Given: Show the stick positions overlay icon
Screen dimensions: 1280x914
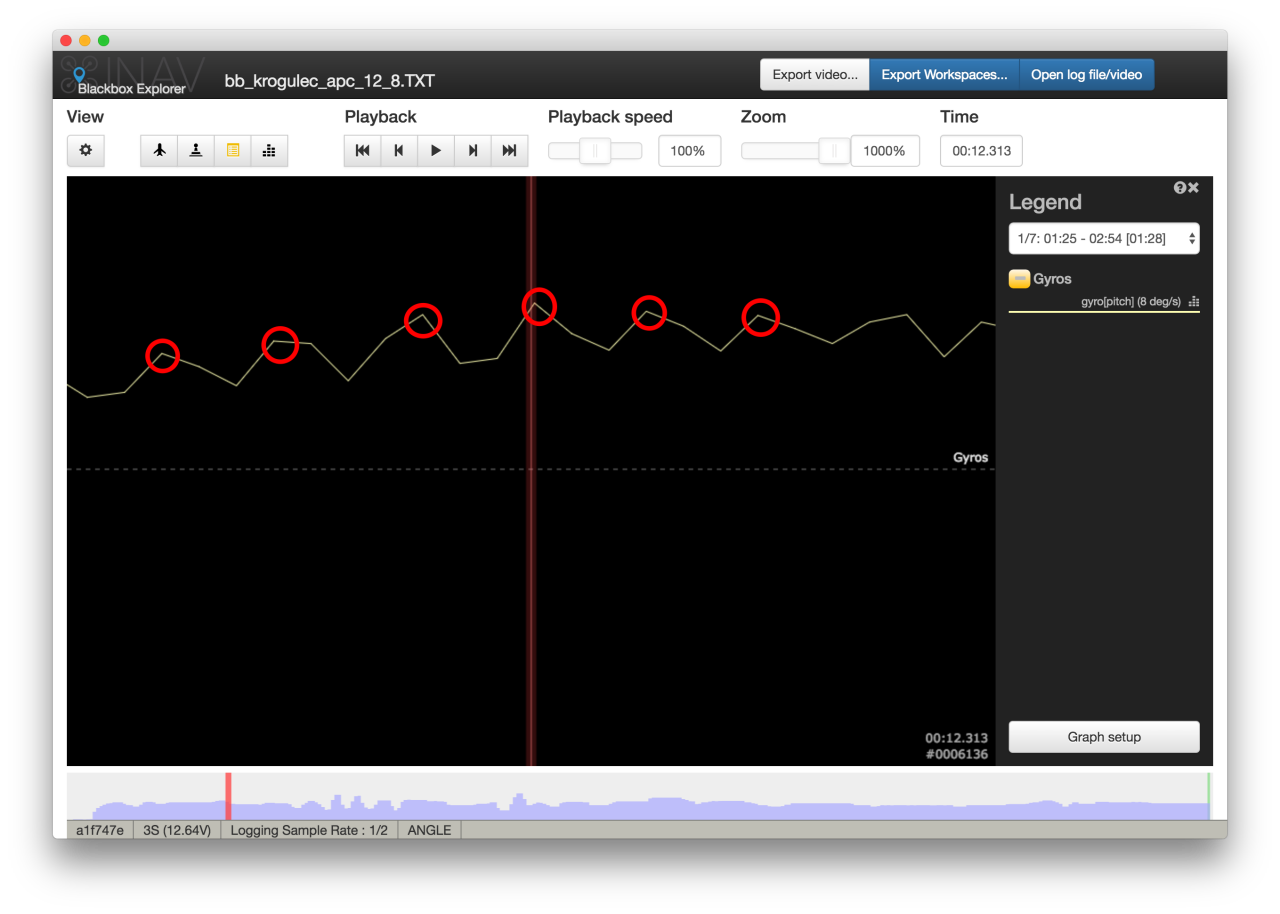Looking at the screenshot, I should pyautogui.click(x=195, y=150).
